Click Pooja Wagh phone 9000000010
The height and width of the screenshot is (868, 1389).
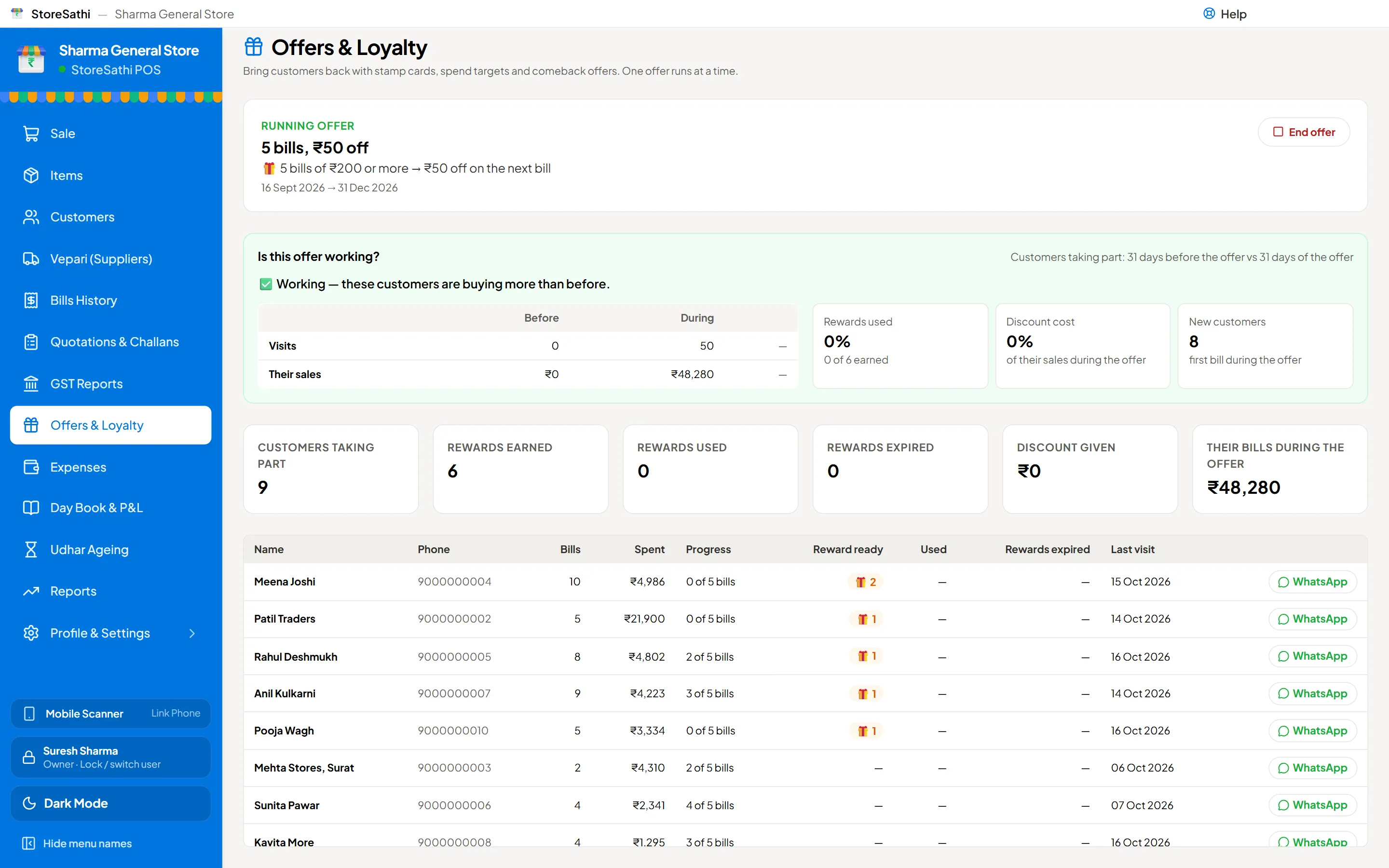[x=453, y=731]
